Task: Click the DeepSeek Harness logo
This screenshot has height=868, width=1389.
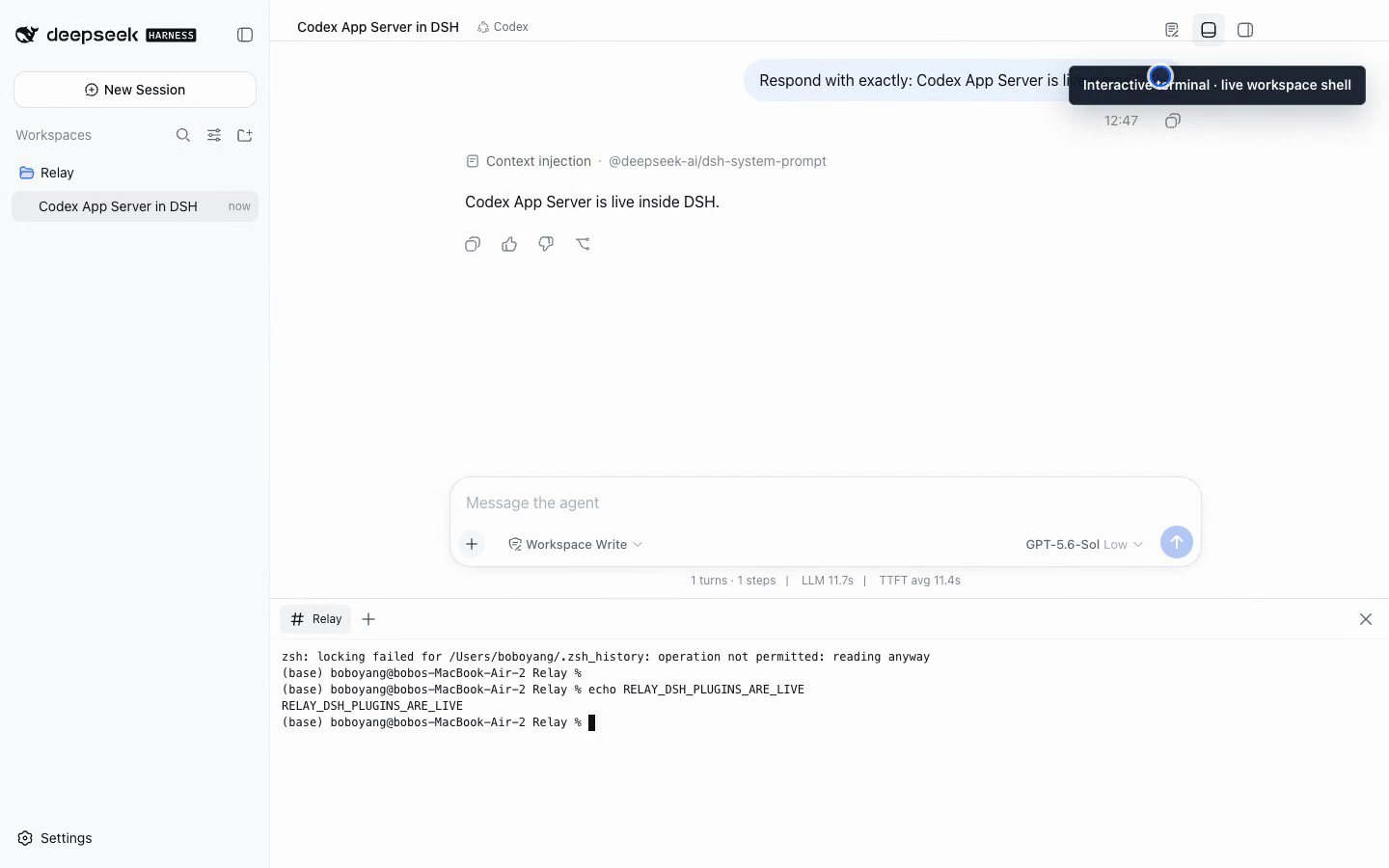Action: 106,35
